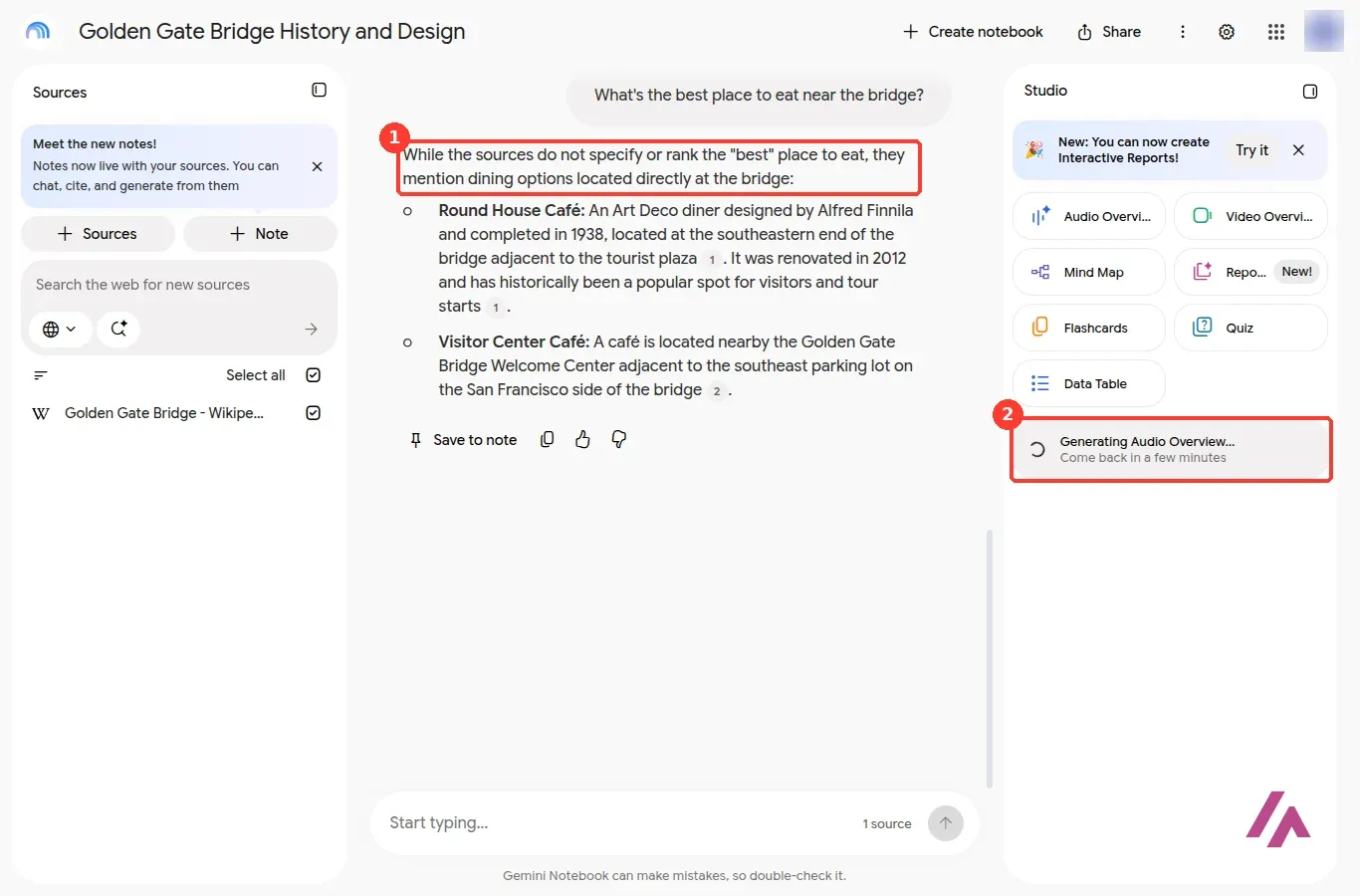Give thumbs down to the response
Screen dimensions: 1360x896
click(x=618, y=439)
